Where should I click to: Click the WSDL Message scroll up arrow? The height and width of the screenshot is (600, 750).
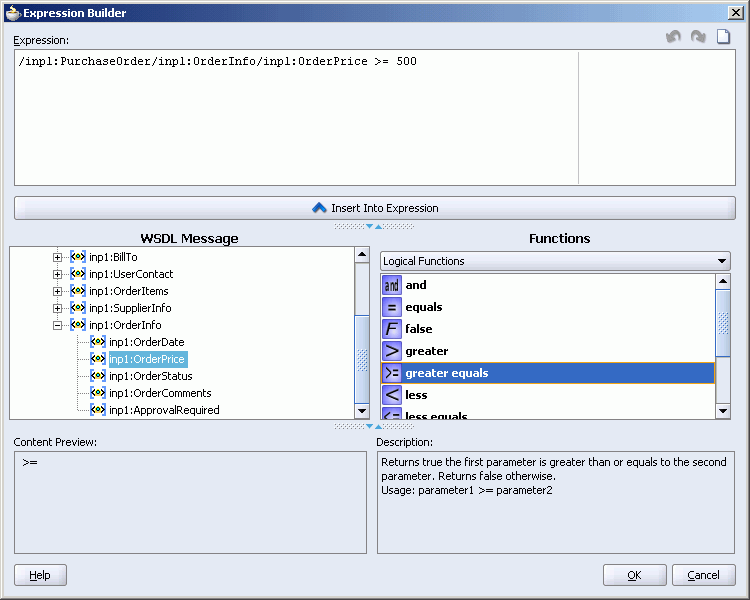pos(362,255)
